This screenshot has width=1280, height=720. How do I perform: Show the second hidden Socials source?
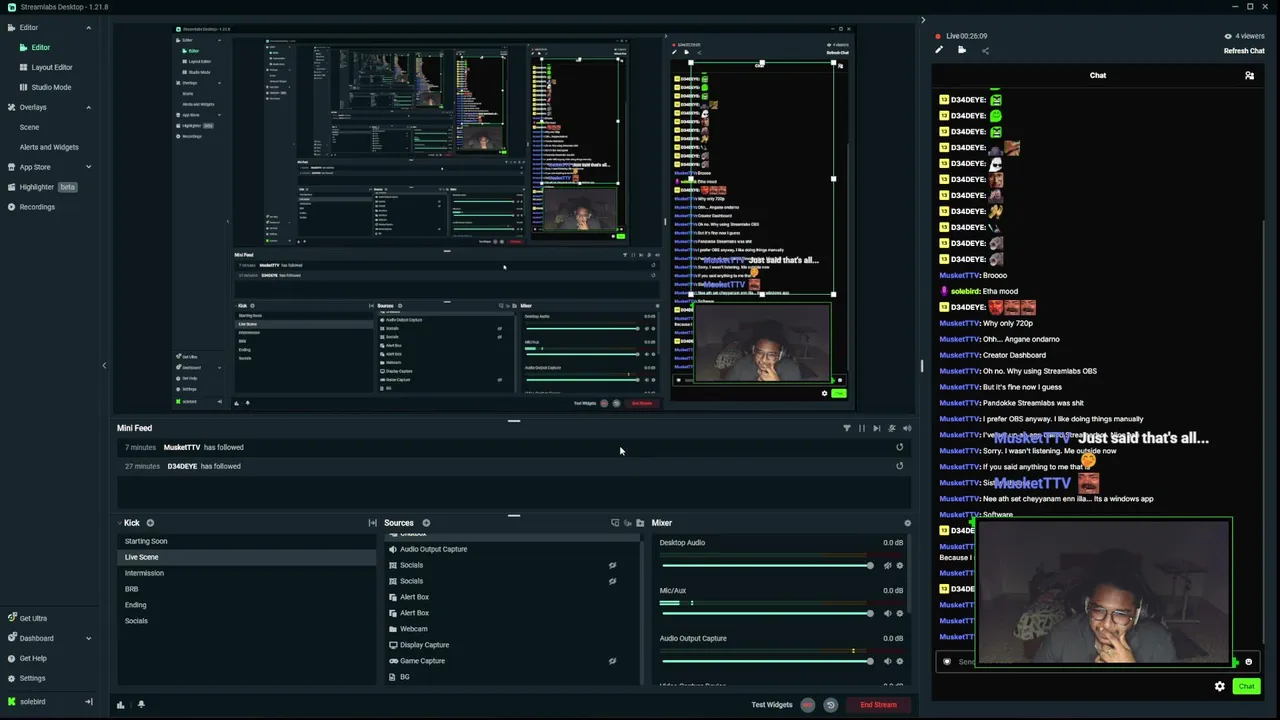[612, 581]
